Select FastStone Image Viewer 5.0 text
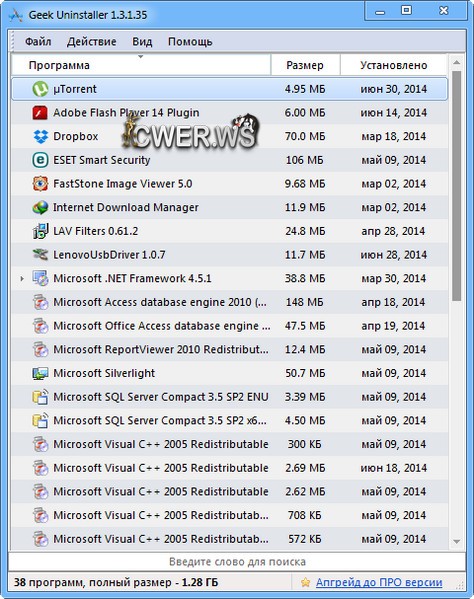 (x=123, y=184)
